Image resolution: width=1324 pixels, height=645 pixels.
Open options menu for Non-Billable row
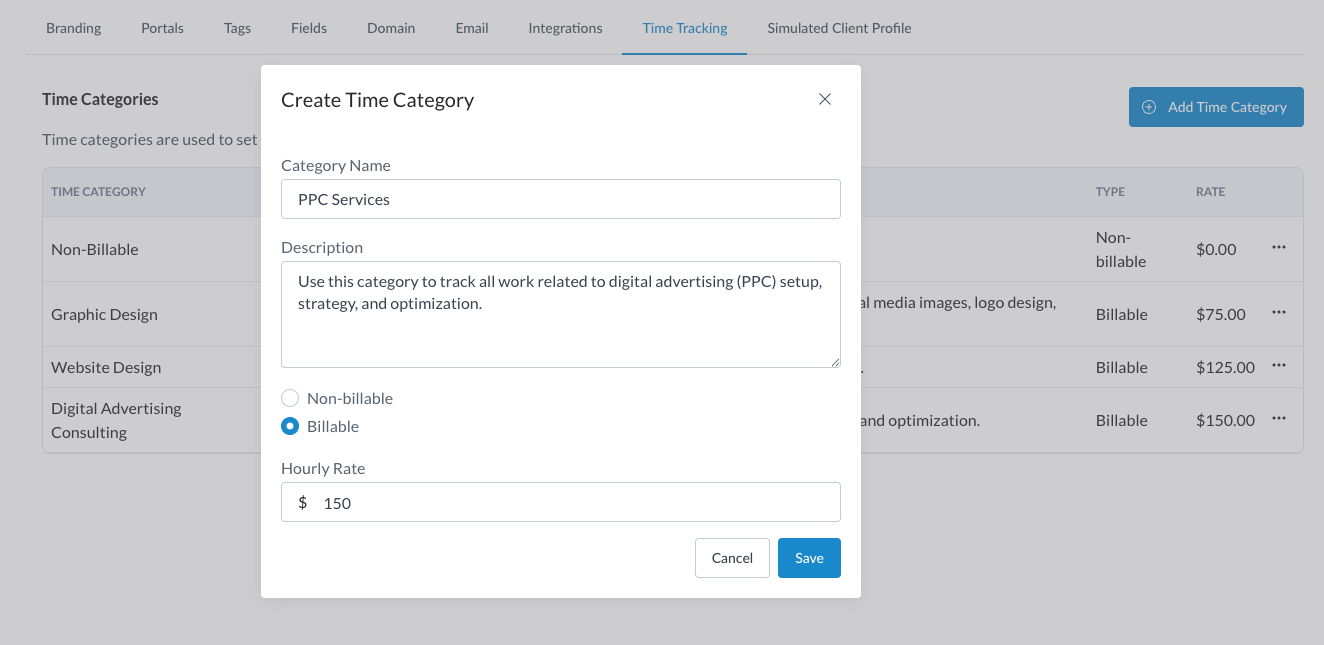[x=1279, y=248]
